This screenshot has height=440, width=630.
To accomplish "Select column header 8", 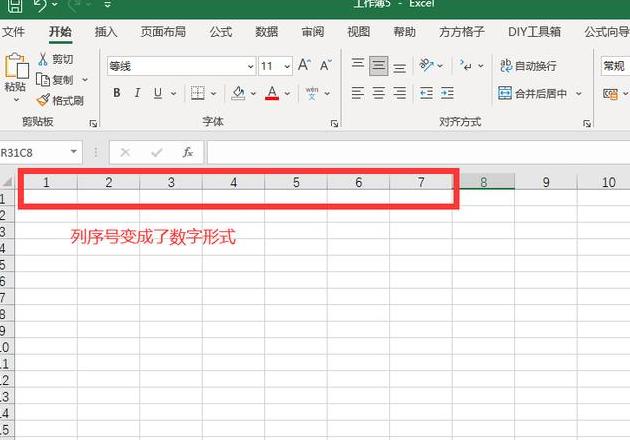I will click(x=483, y=182).
